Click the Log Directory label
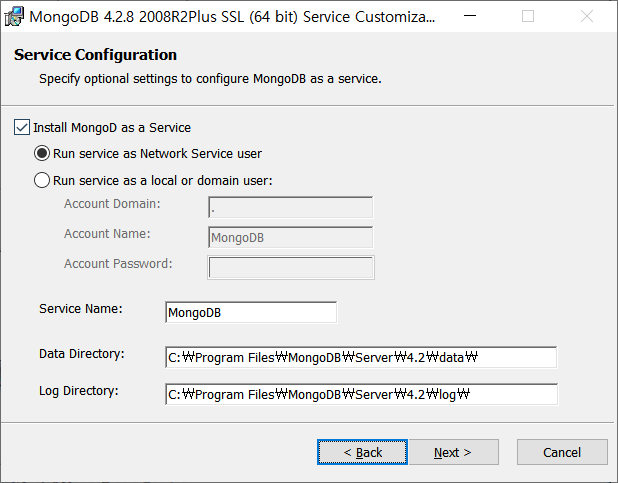618x483 pixels. pos(79,391)
